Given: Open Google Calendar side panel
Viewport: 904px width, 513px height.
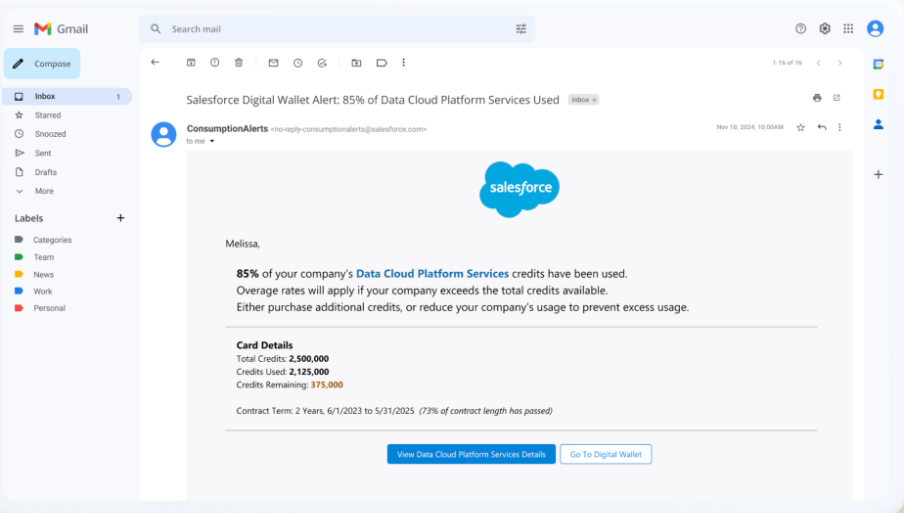Looking at the screenshot, I should [x=878, y=65].
